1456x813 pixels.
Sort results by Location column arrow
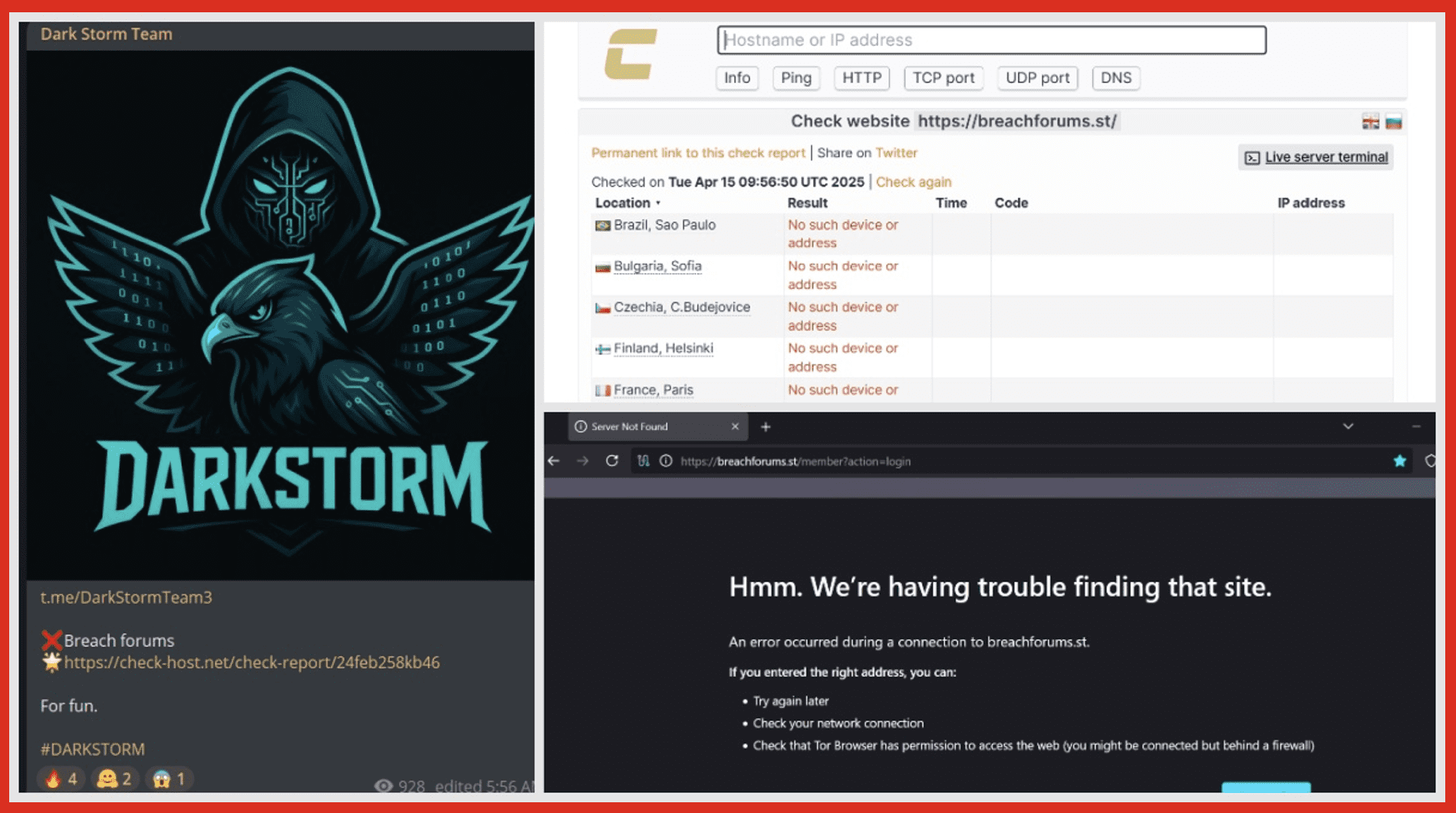[657, 203]
